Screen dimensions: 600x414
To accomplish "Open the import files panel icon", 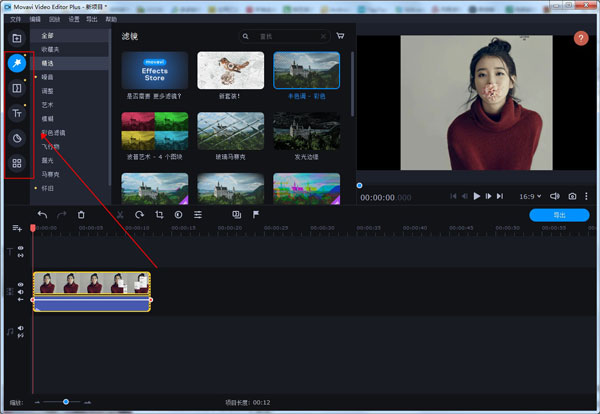I will point(17,39).
